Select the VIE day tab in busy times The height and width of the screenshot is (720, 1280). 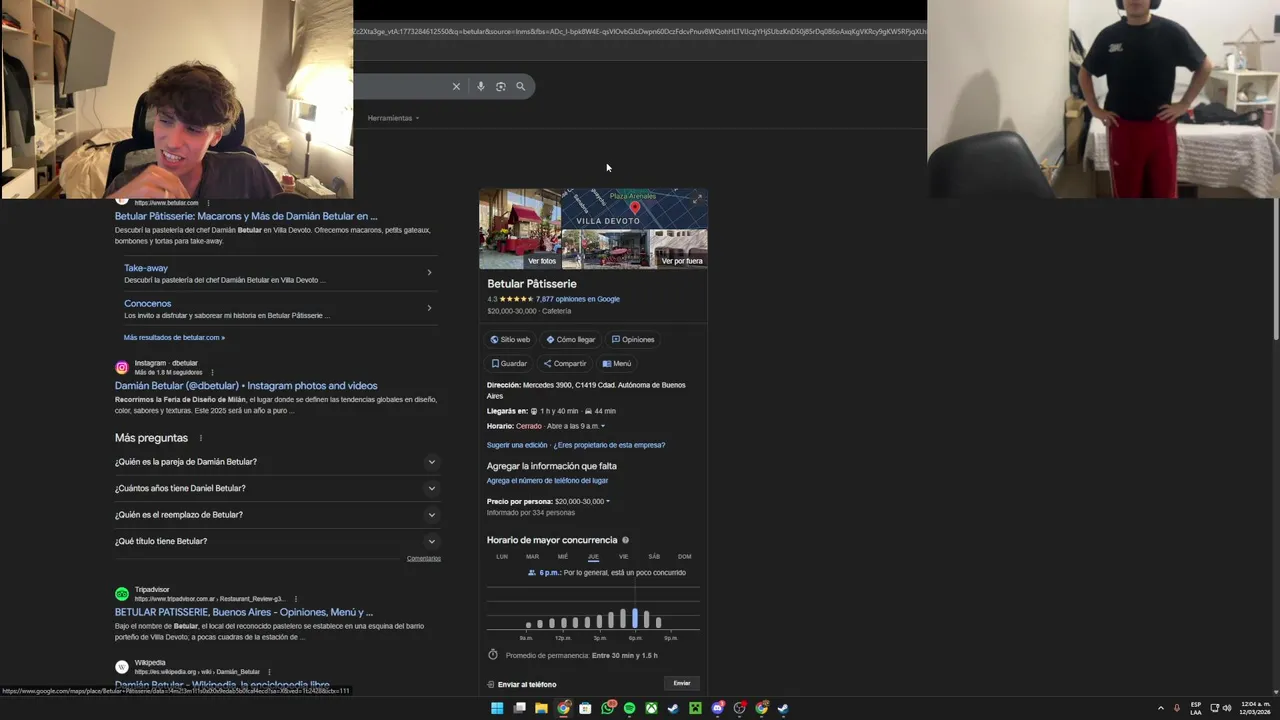click(623, 557)
